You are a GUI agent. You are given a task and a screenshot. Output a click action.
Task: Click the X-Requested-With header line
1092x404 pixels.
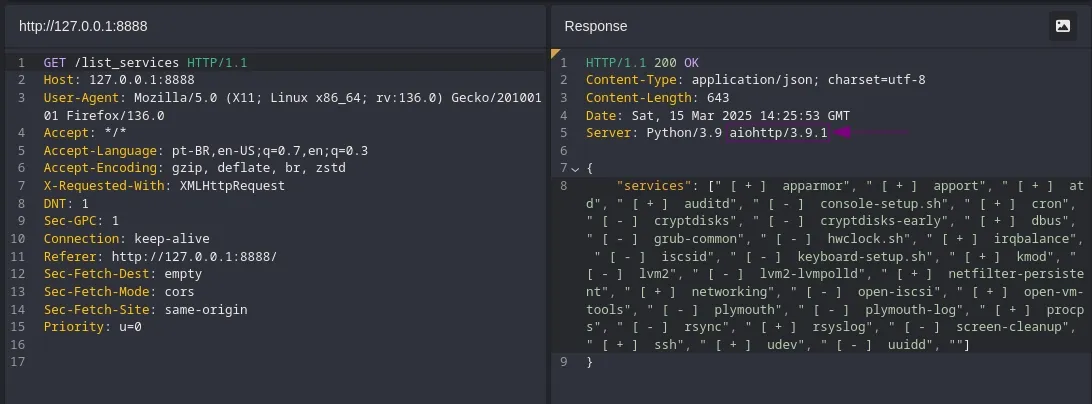point(164,186)
